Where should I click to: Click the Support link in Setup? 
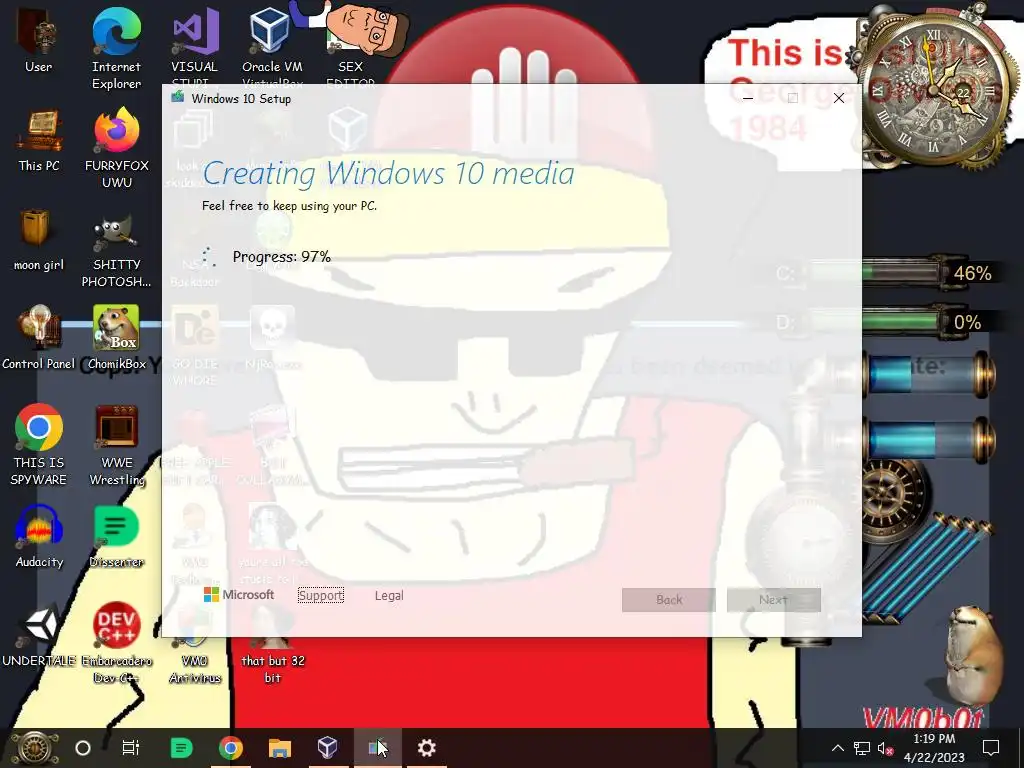321,596
